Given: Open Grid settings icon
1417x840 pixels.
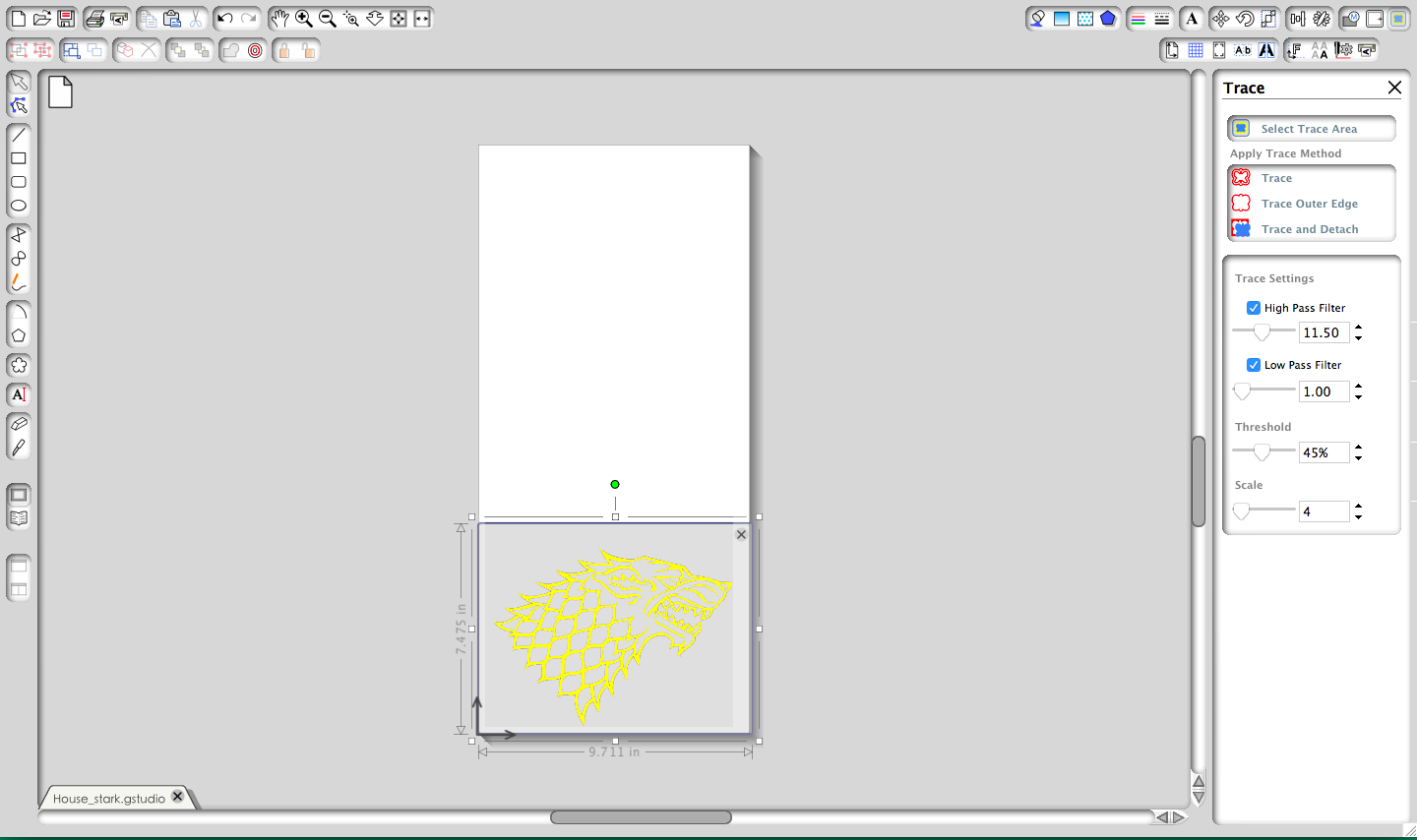Looking at the screenshot, I should 1196,50.
